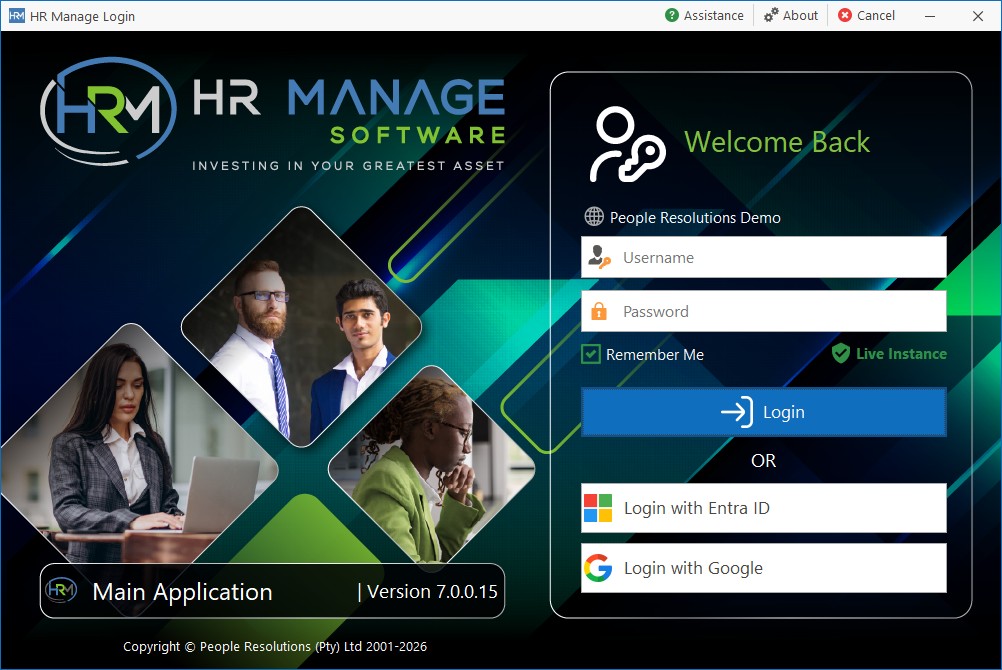Click the photo of two men in suits

point(302,326)
